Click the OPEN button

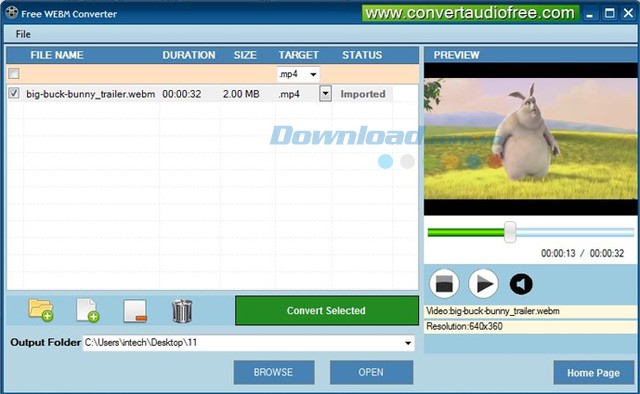click(x=371, y=372)
